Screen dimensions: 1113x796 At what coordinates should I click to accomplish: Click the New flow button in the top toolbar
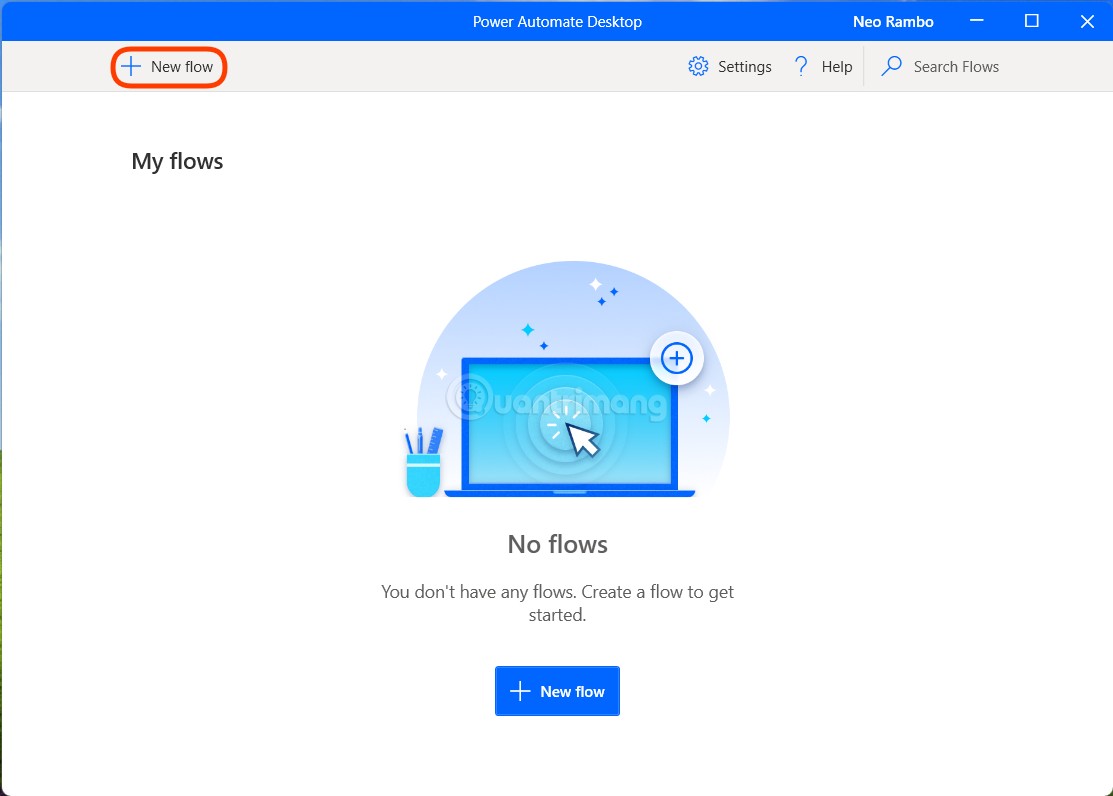(x=168, y=67)
